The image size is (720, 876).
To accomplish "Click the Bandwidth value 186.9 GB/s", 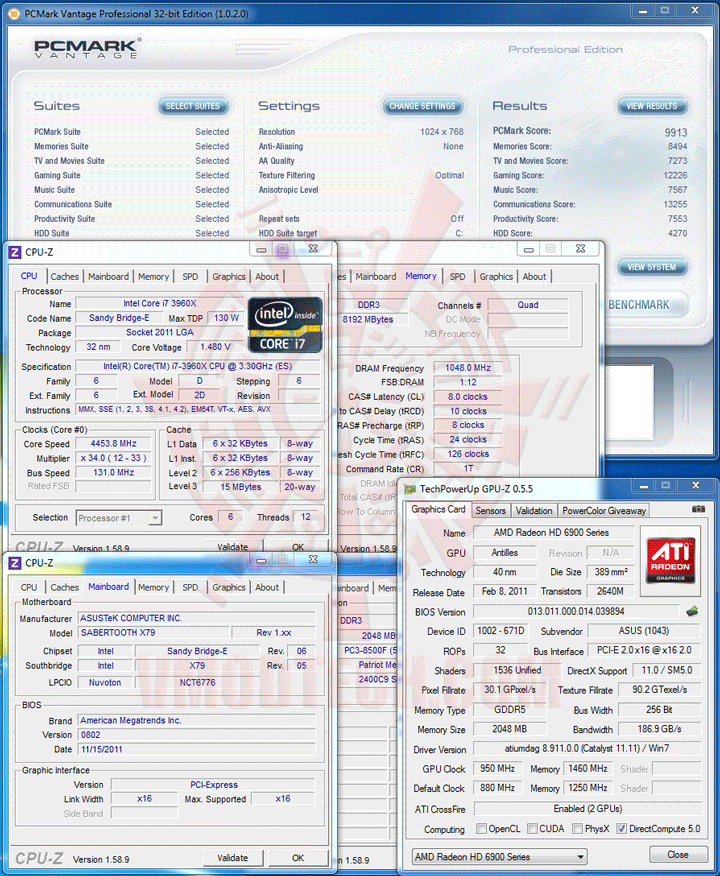I will pyautogui.click(x=660, y=729).
